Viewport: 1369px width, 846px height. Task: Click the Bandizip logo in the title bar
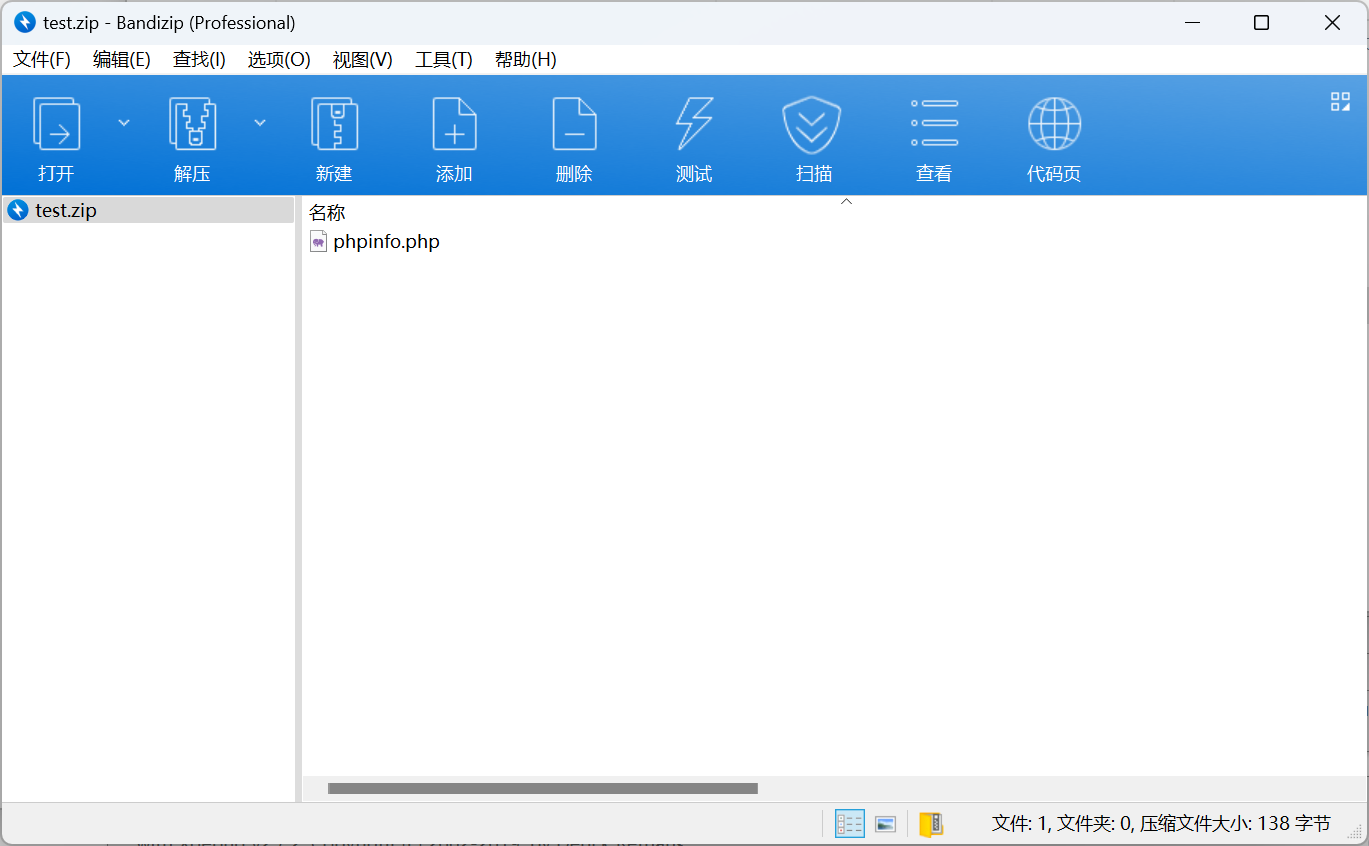(25, 22)
